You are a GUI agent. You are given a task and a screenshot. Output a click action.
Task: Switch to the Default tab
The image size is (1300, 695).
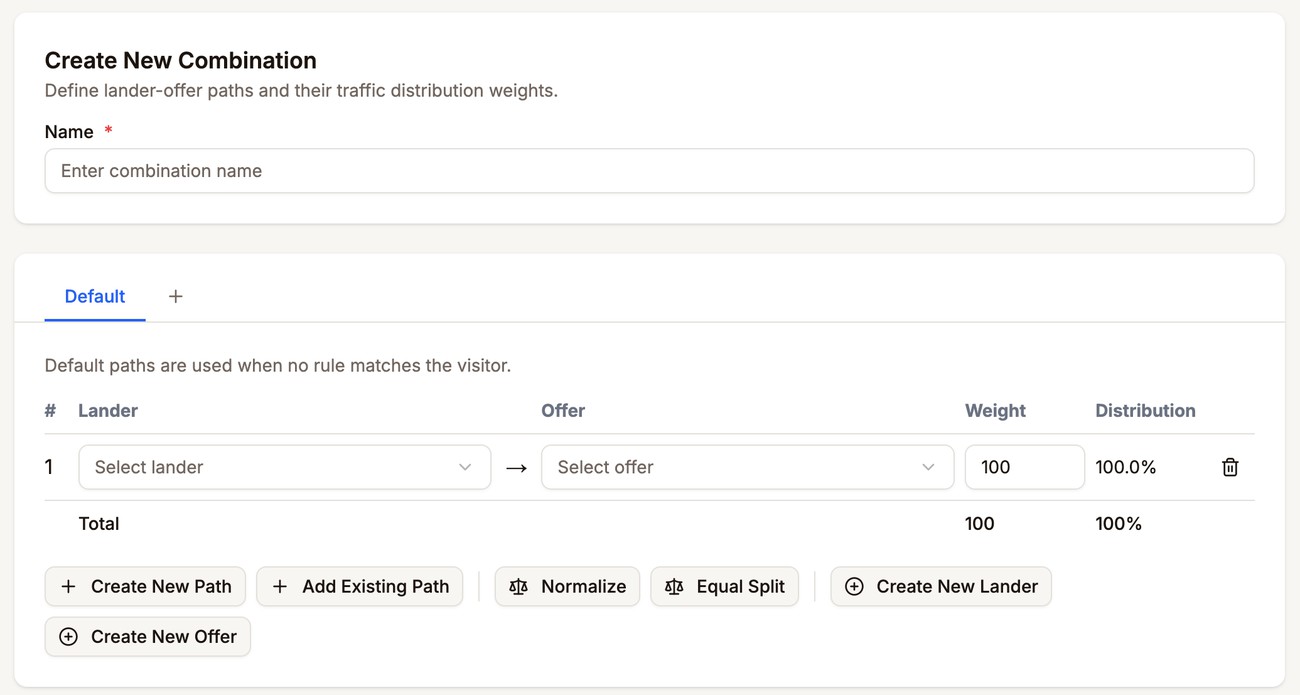click(95, 296)
